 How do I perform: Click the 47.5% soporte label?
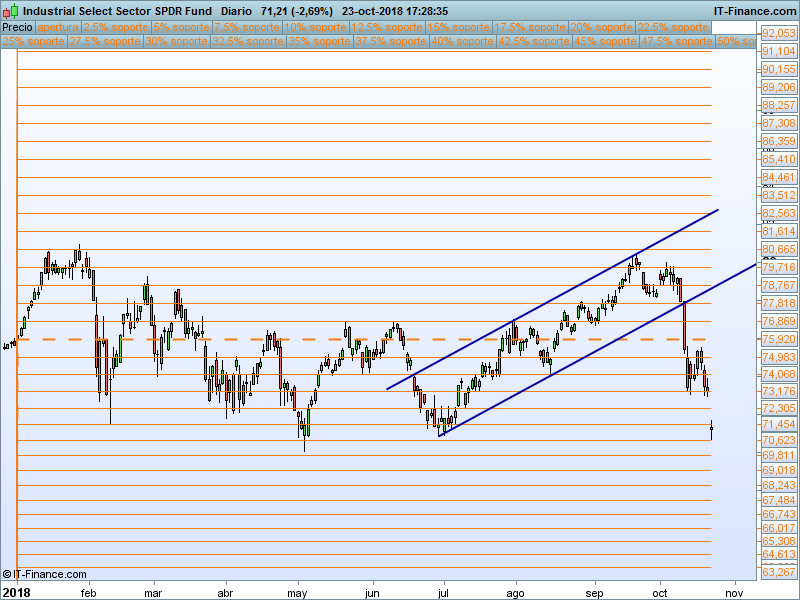tap(677, 41)
